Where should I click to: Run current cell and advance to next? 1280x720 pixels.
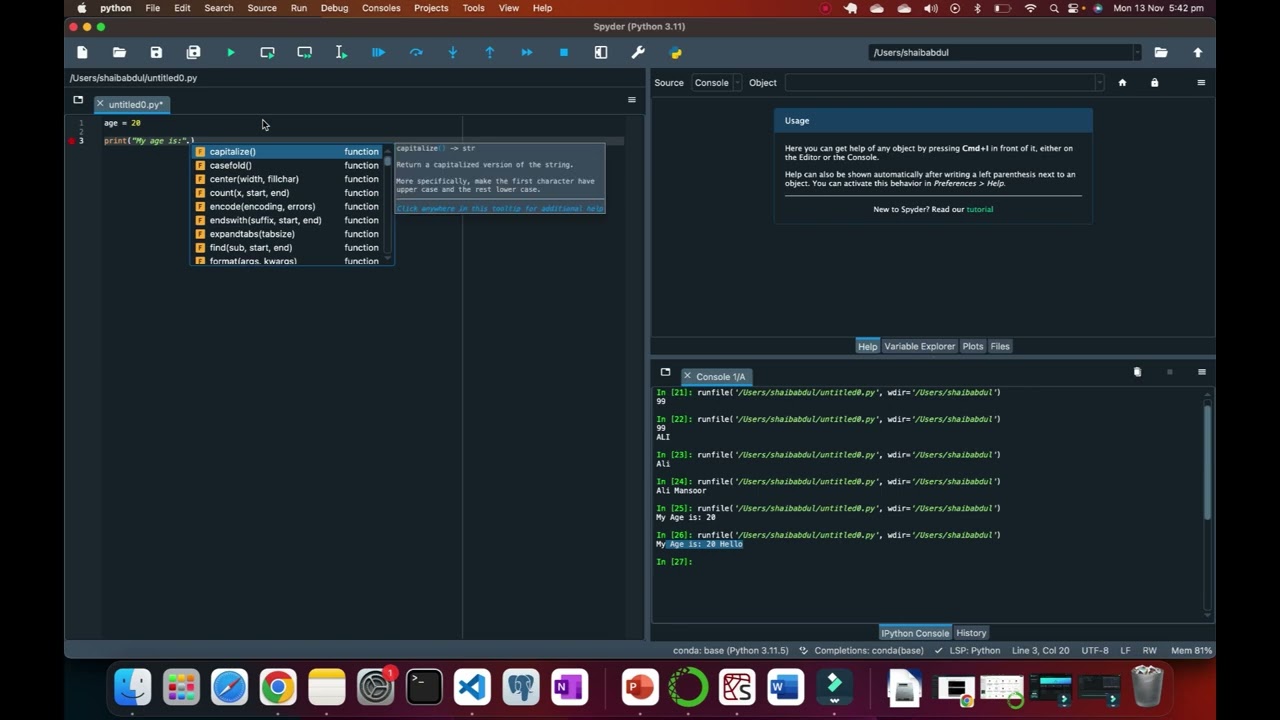(x=304, y=52)
